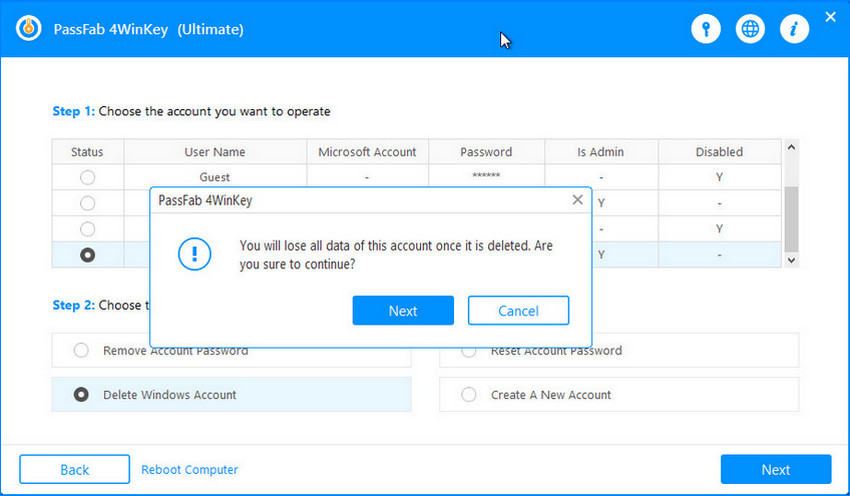The height and width of the screenshot is (496, 850).
Task: Choose Reset Account Password option
Action: pyautogui.click(x=619, y=351)
